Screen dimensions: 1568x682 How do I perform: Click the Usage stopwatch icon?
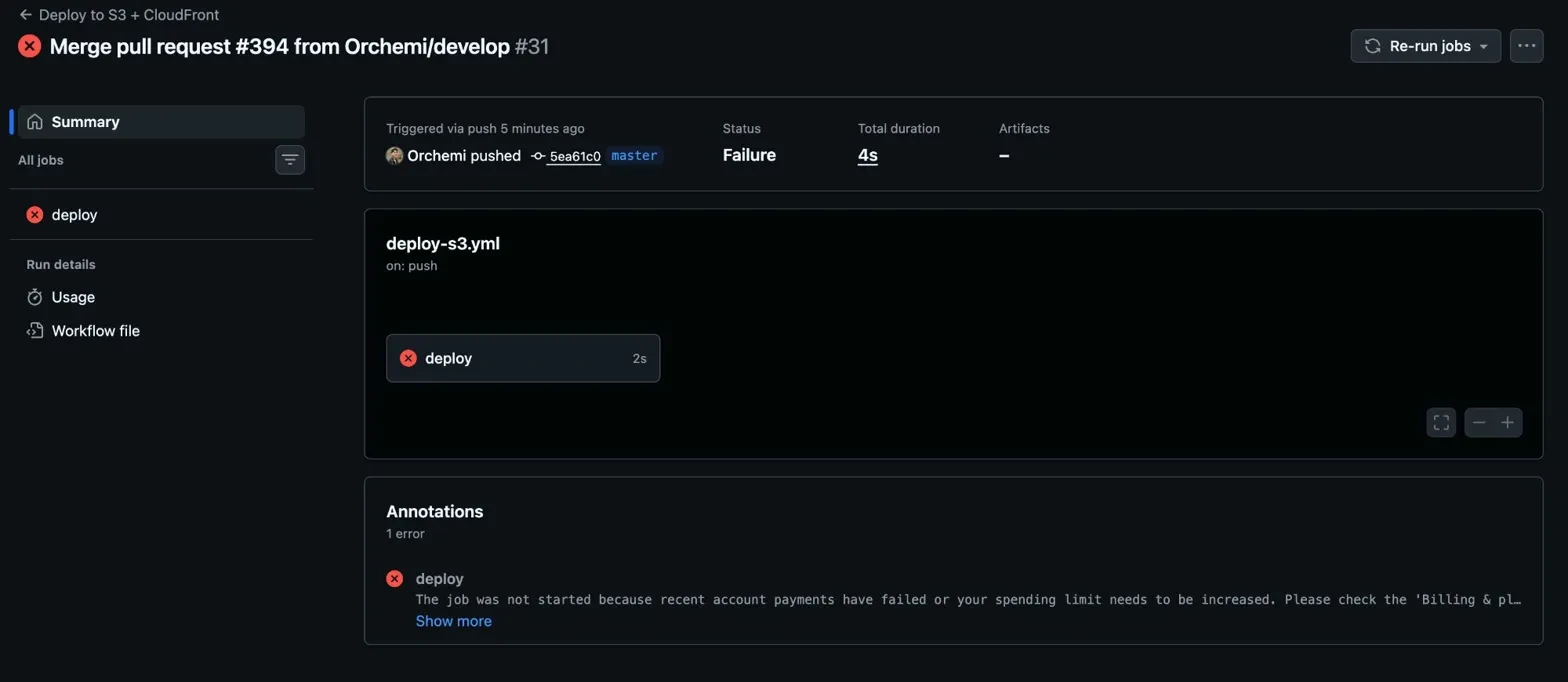click(x=35, y=297)
